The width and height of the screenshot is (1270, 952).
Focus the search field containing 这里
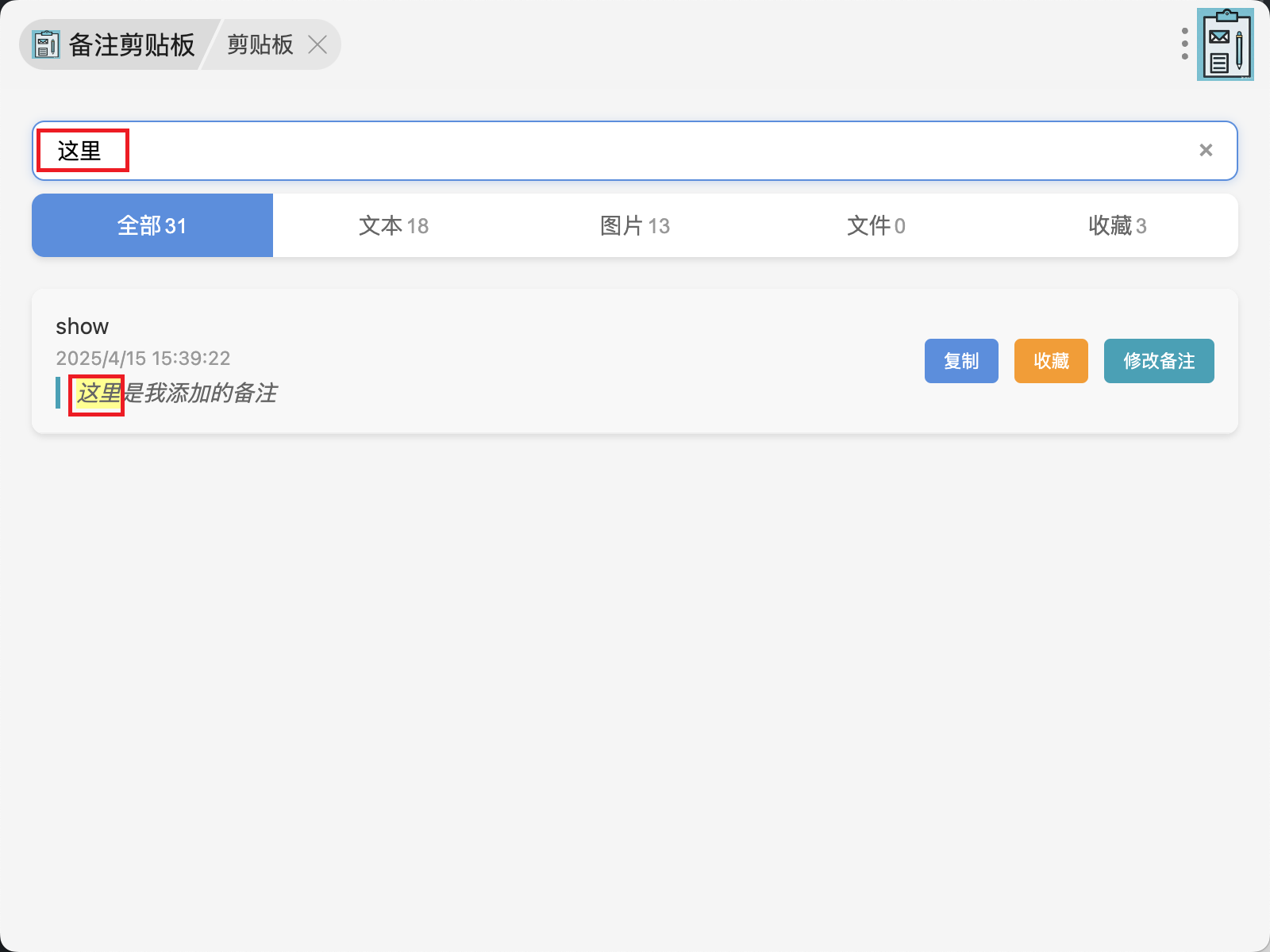pyautogui.click(x=635, y=151)
